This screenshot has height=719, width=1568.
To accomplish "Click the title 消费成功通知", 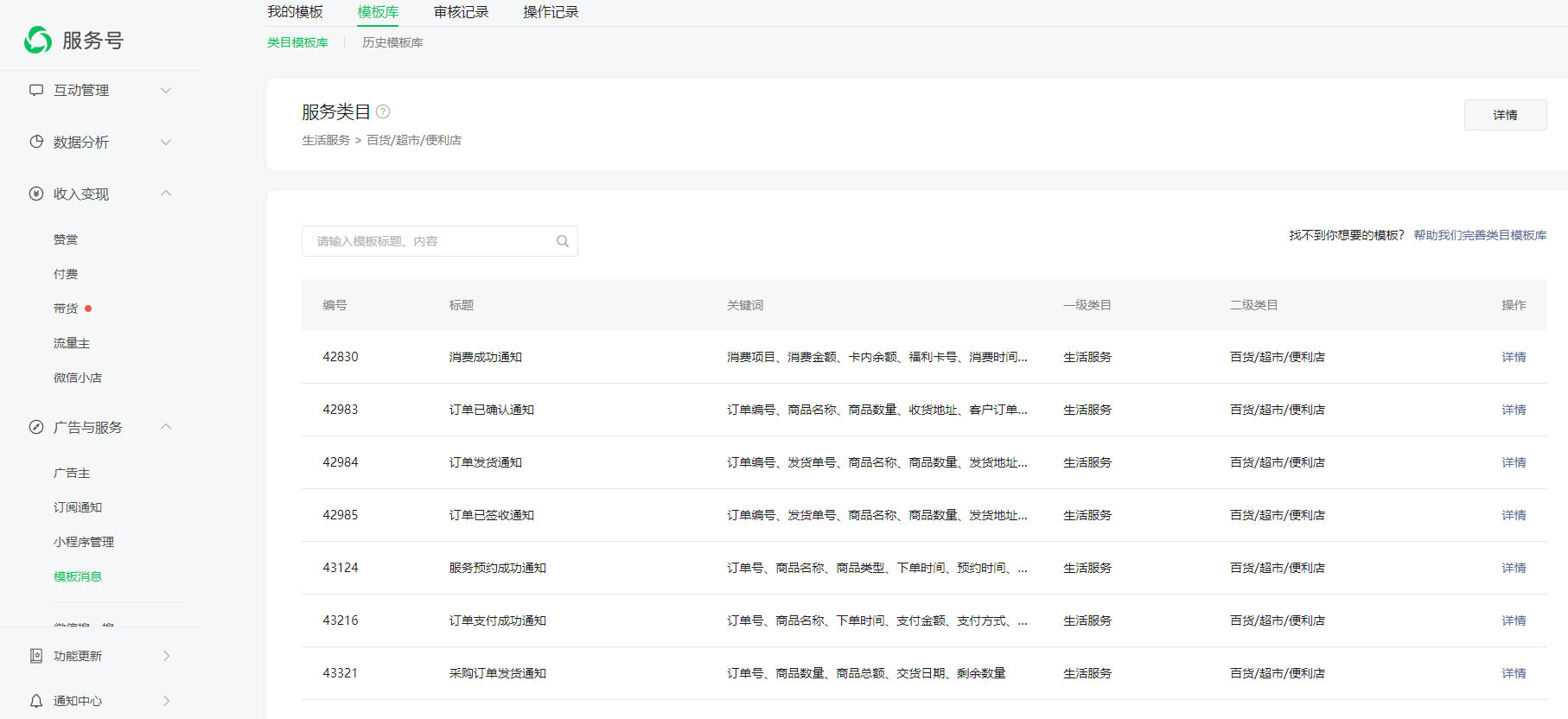I will coord(486,357).
